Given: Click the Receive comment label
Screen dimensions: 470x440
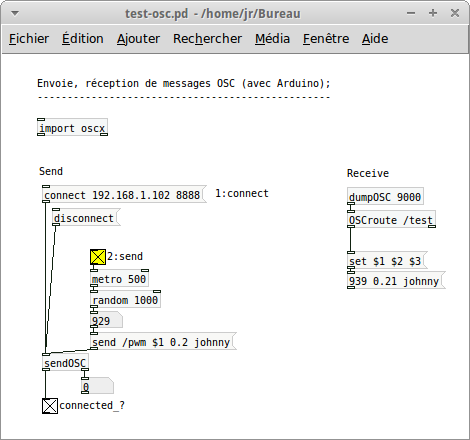Looking at the screenshot, I should 368,173.
